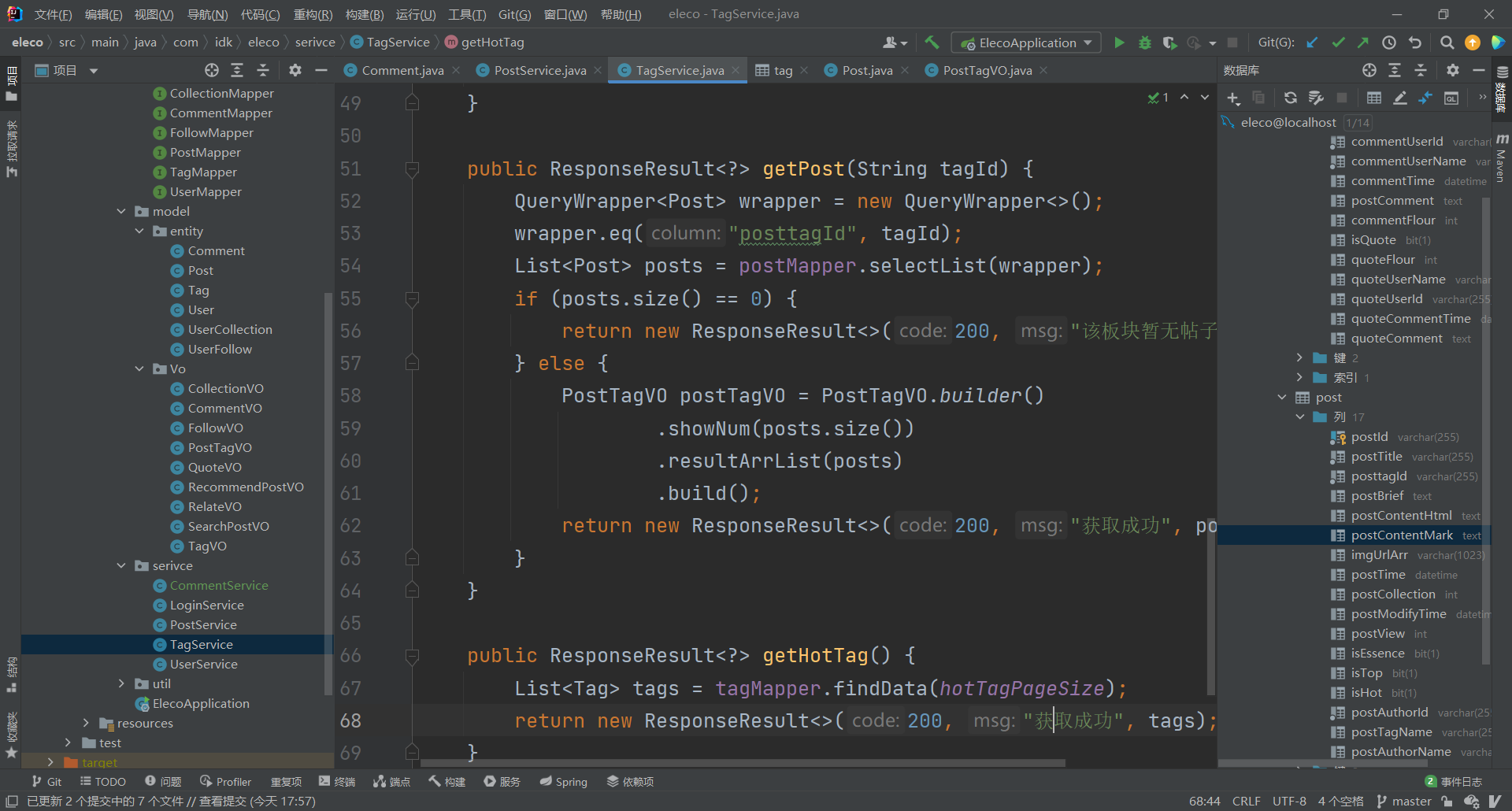Collapse all in project panel
Image resolution: width=1512 pixels, height=811 pixels.
pos(263,70)
